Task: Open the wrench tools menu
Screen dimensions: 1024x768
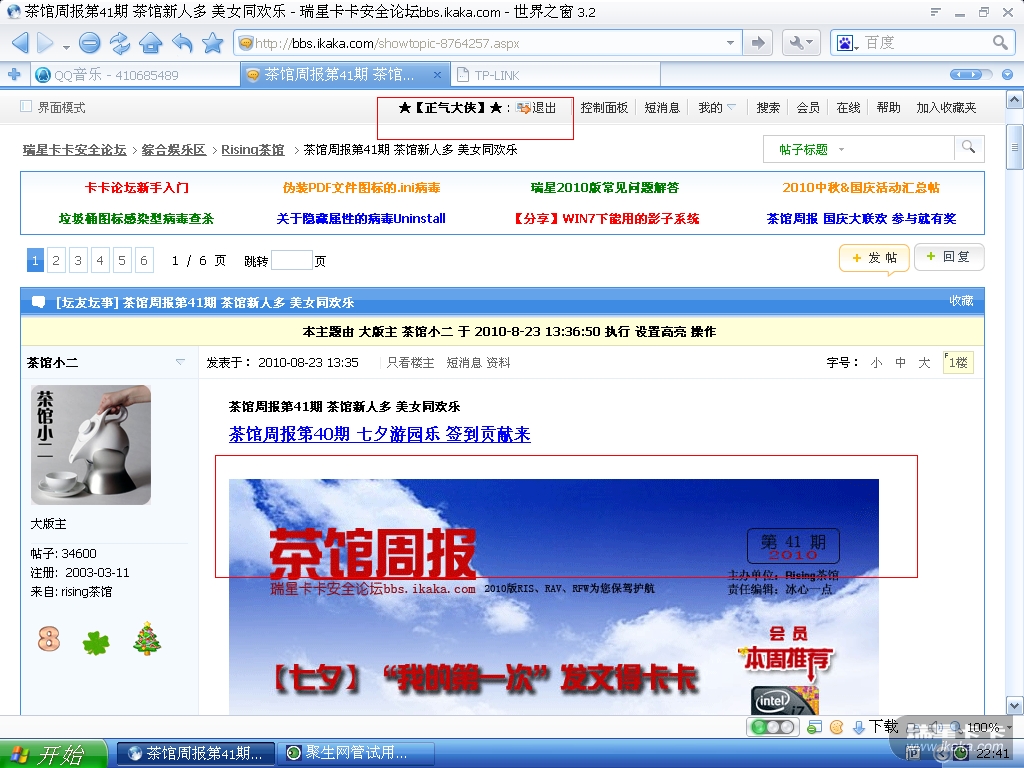Action: (x=801, y=43)
